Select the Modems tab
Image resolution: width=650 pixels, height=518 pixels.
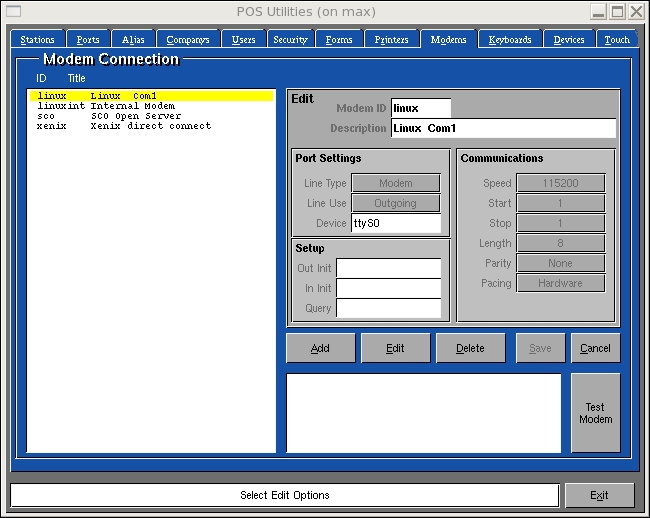449,39
